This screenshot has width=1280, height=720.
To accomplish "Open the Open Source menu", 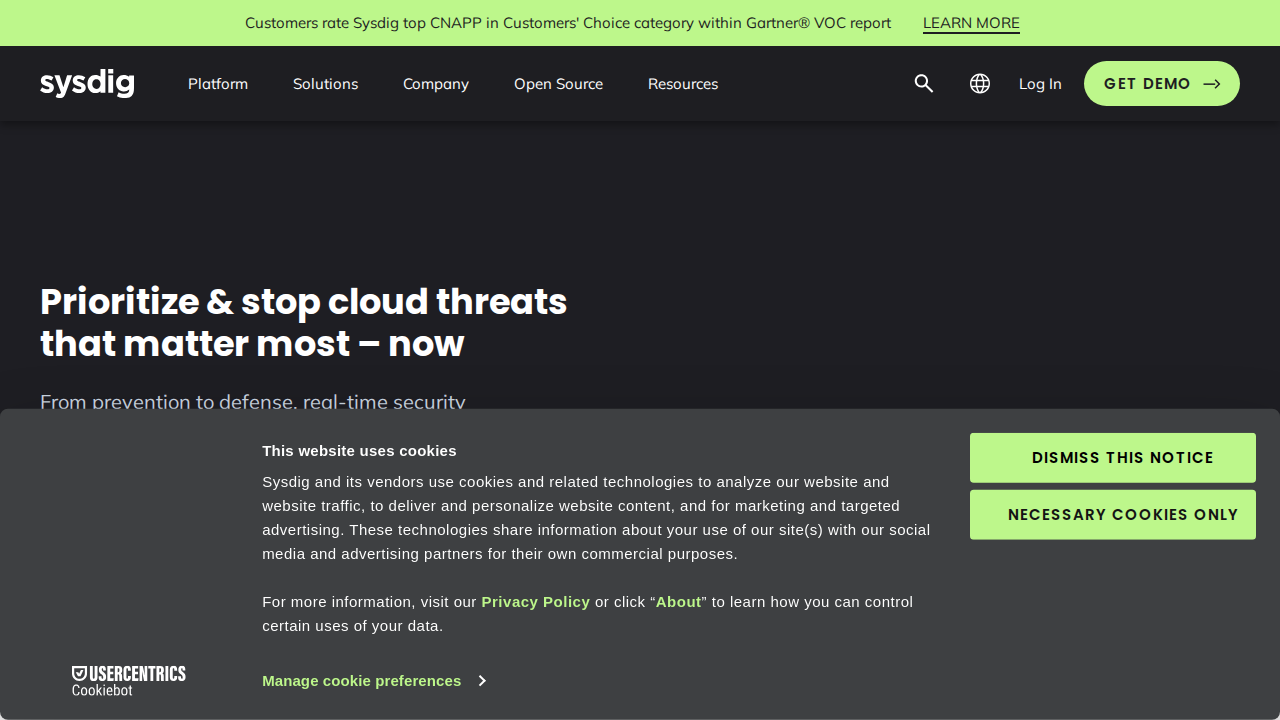I will point(558,84).
